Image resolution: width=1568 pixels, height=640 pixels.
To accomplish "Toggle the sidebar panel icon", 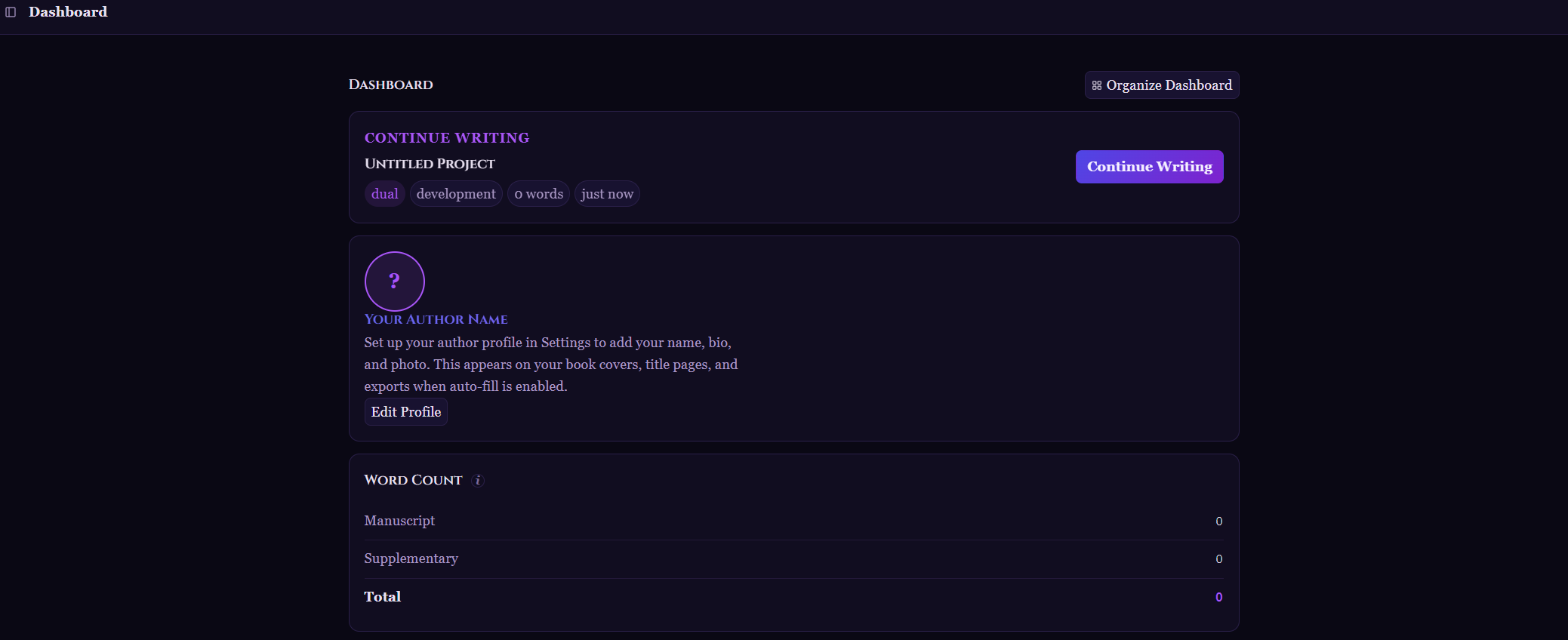I will 11,12.
